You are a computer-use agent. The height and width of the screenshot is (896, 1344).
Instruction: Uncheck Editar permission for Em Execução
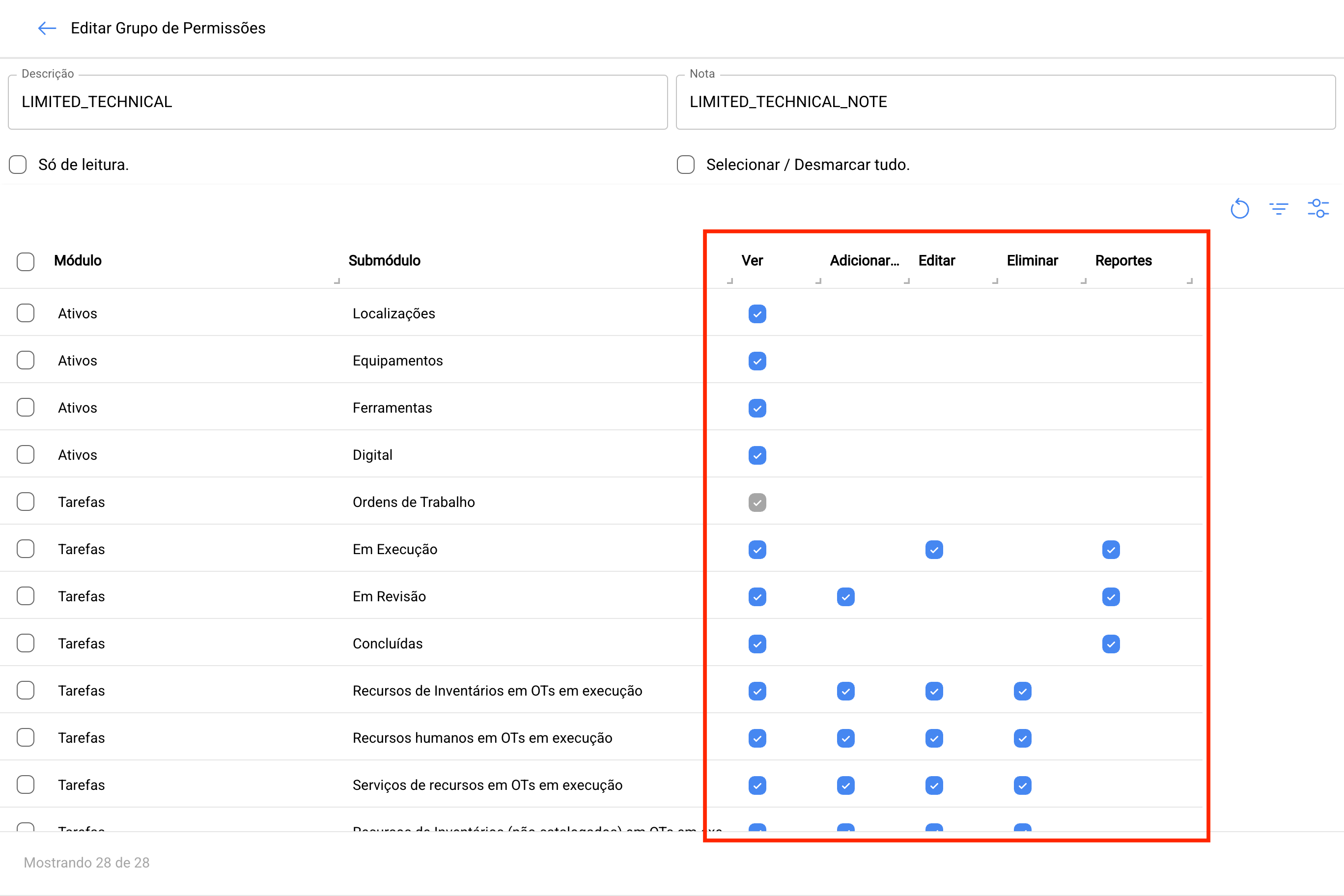pyautogui.click(x=934, y=550)
